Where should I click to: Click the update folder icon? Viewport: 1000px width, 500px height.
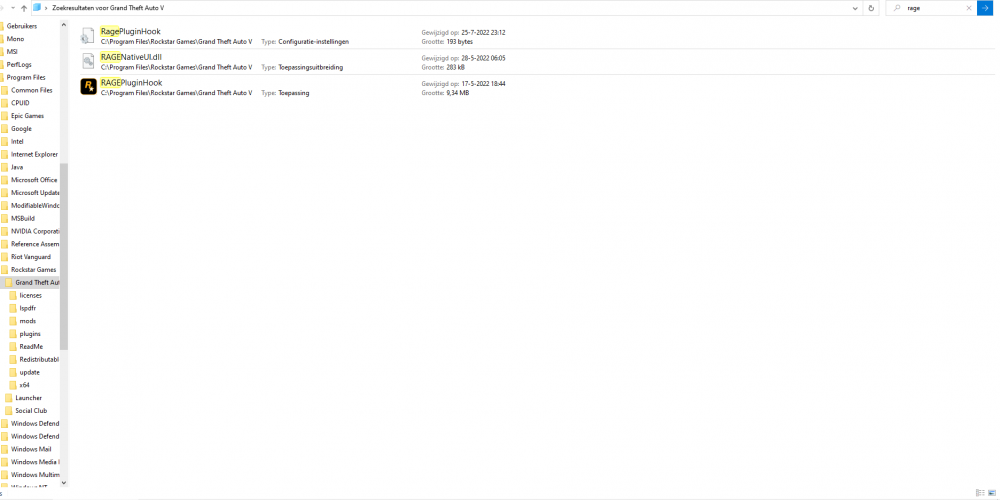coord(13,372)
